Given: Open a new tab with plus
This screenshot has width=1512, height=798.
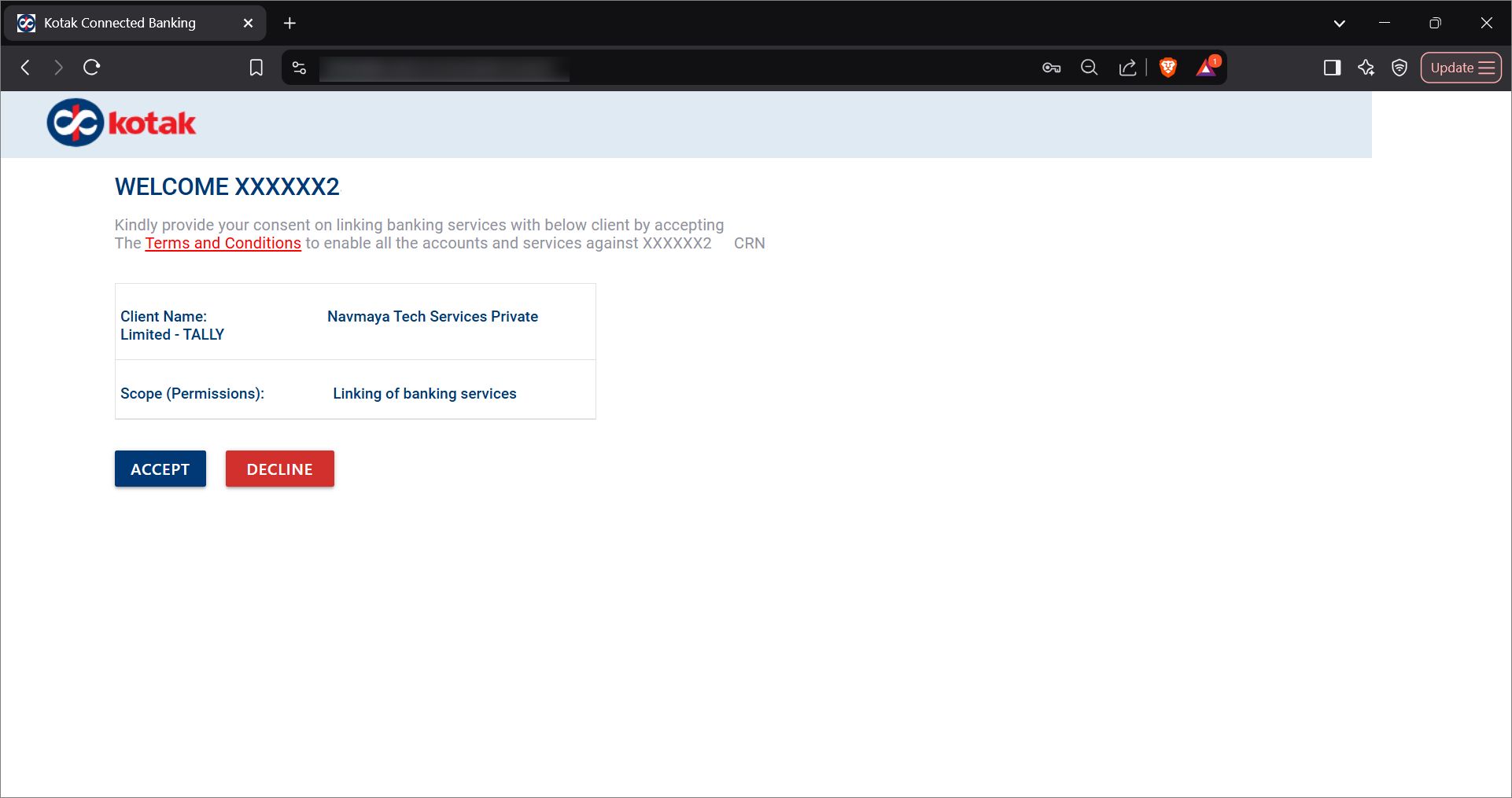Looking at the screenshot, I should pyautogui.click(x=289, y=23).
